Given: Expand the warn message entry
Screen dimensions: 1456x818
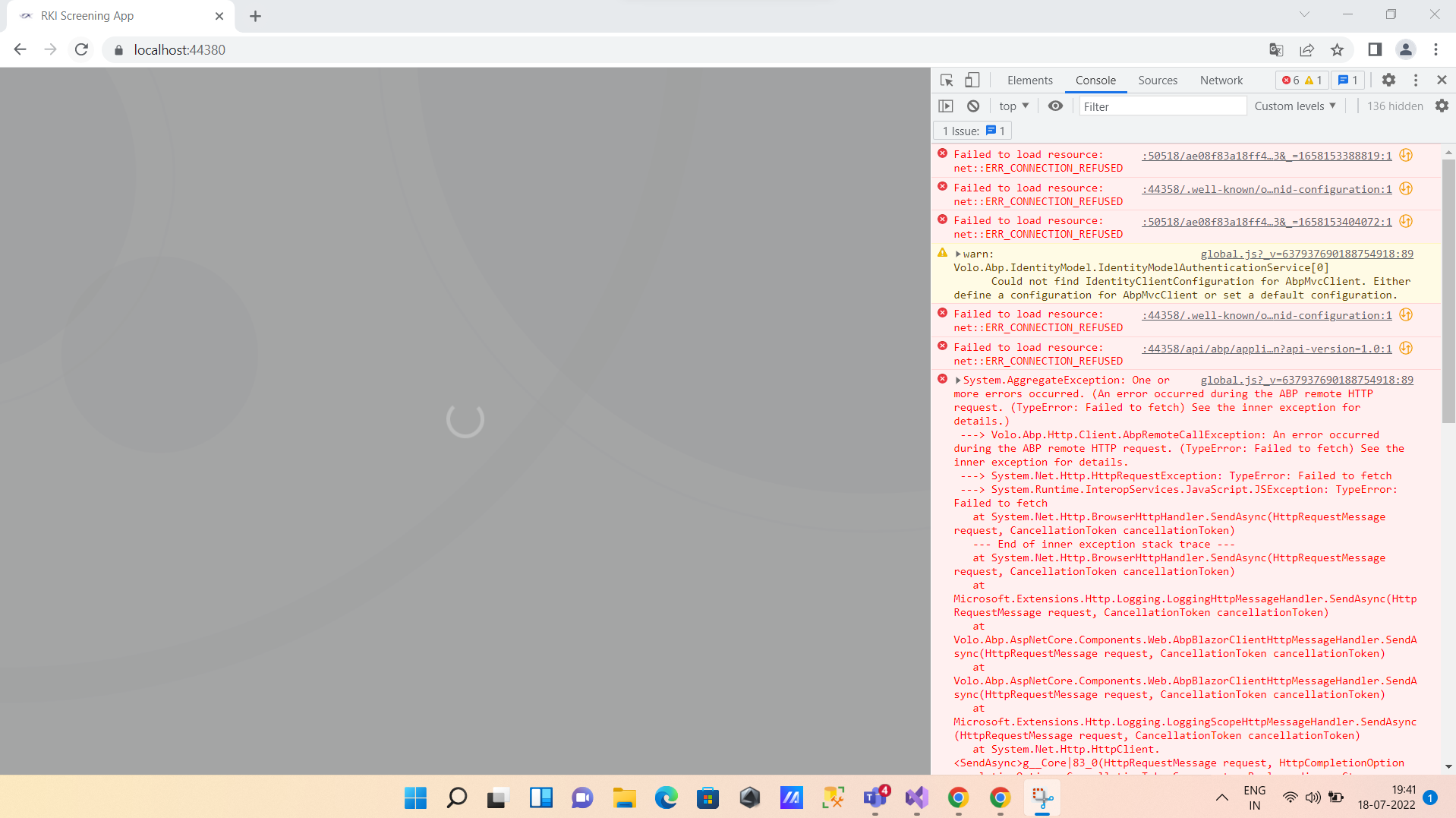Looking at the screenshot, I should tap(958, 254).
